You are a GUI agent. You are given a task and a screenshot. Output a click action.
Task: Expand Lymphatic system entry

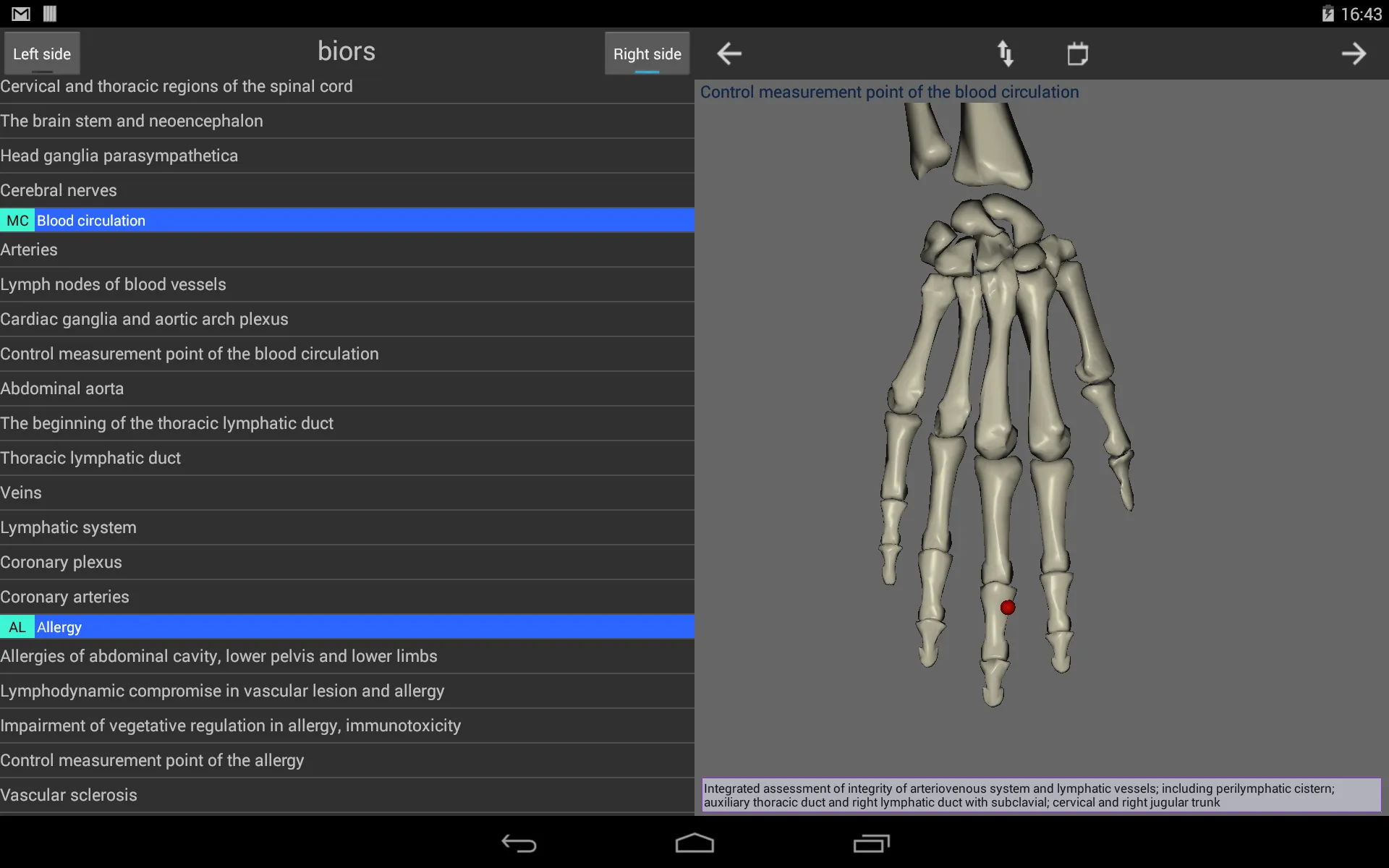[69, 527]
